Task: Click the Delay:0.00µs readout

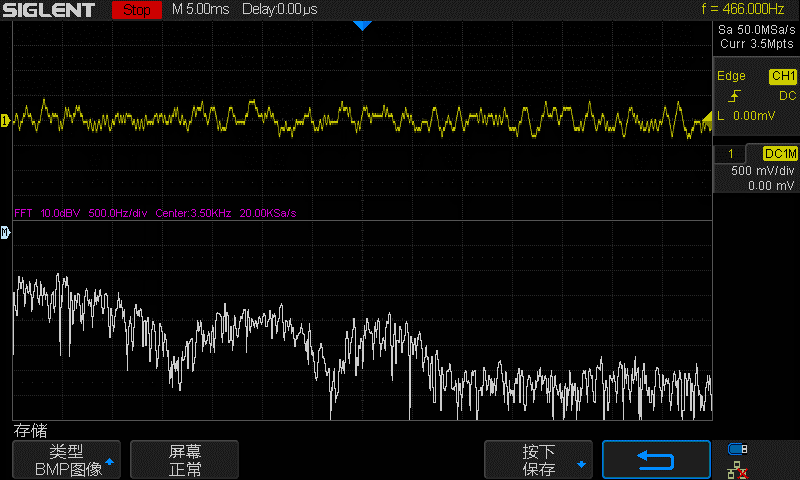Action: (x=280, y=10)
